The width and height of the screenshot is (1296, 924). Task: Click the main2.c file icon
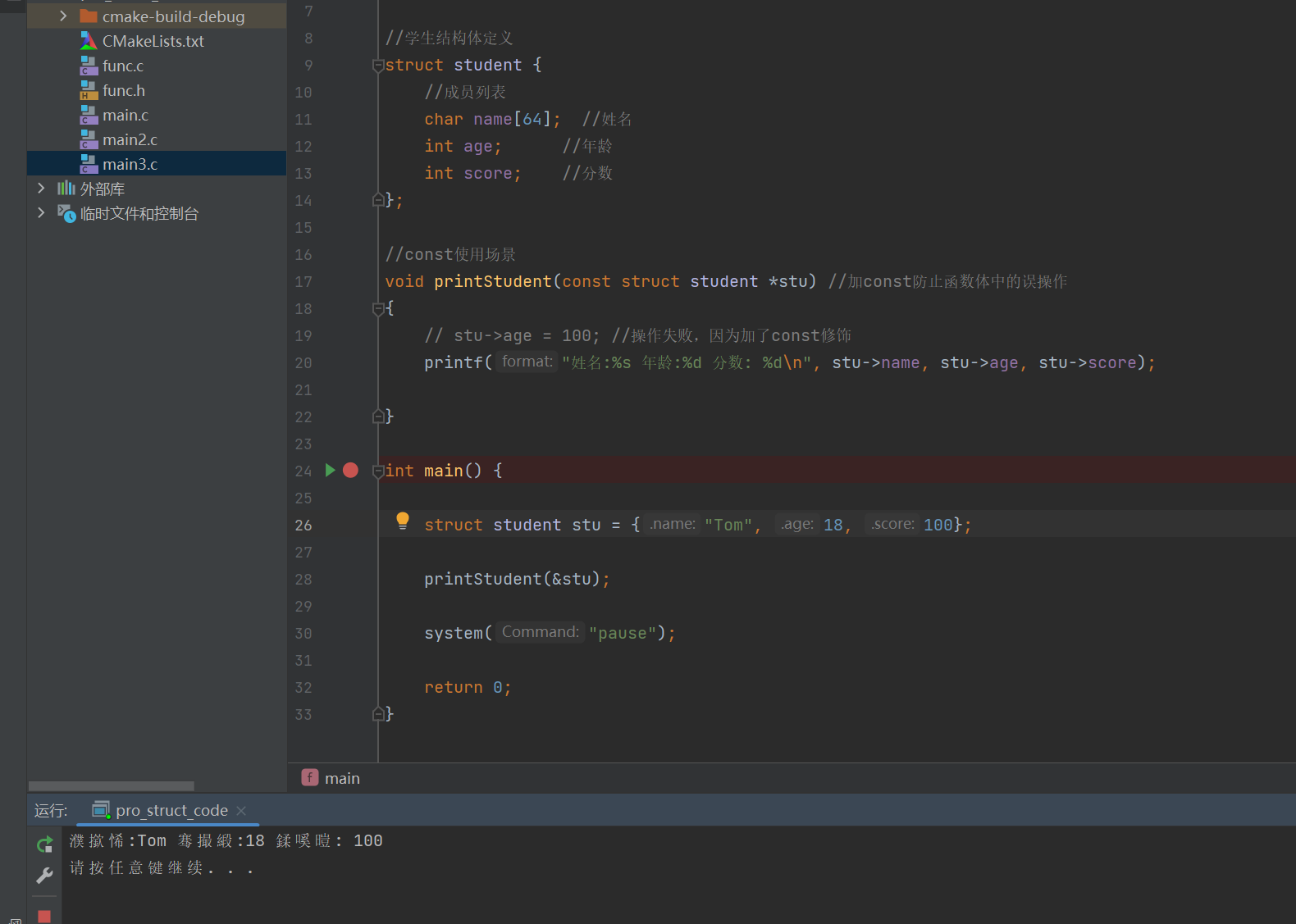[89, 139]
